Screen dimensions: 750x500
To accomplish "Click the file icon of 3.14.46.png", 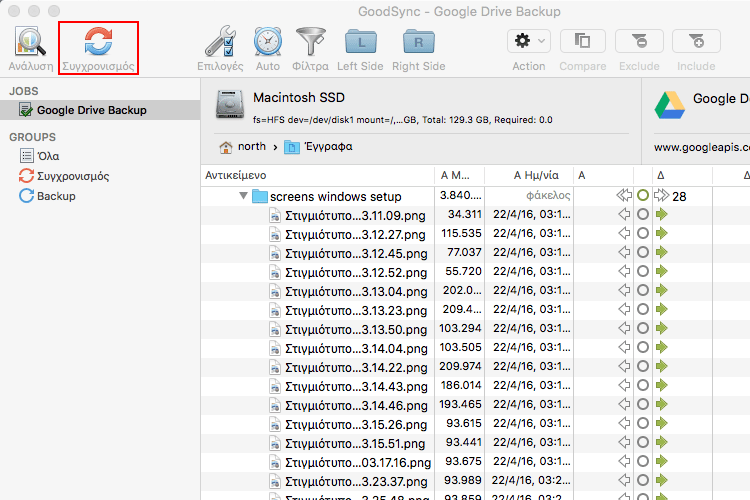I will 275,406.
